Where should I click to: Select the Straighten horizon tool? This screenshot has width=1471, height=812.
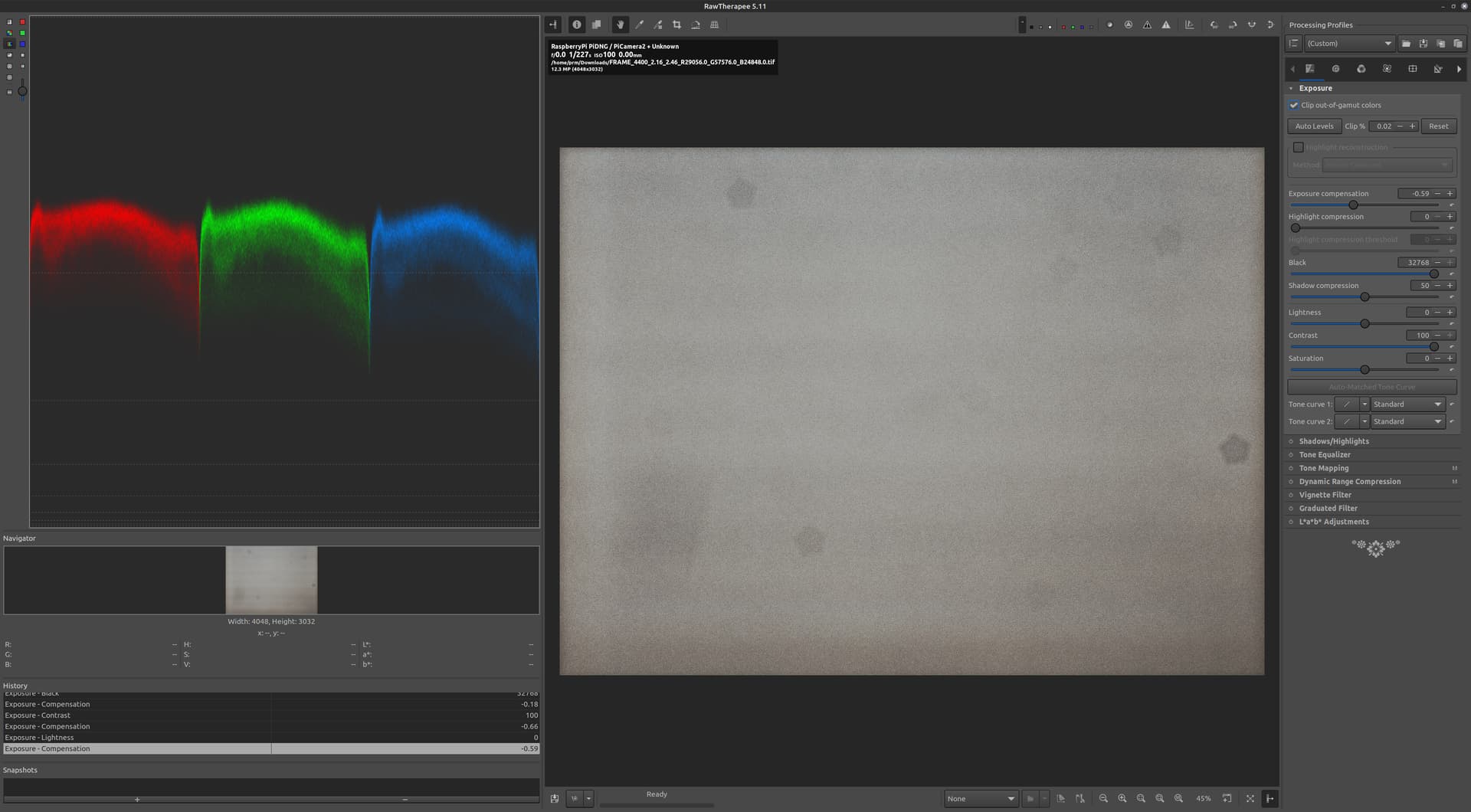tap(696, 25)
